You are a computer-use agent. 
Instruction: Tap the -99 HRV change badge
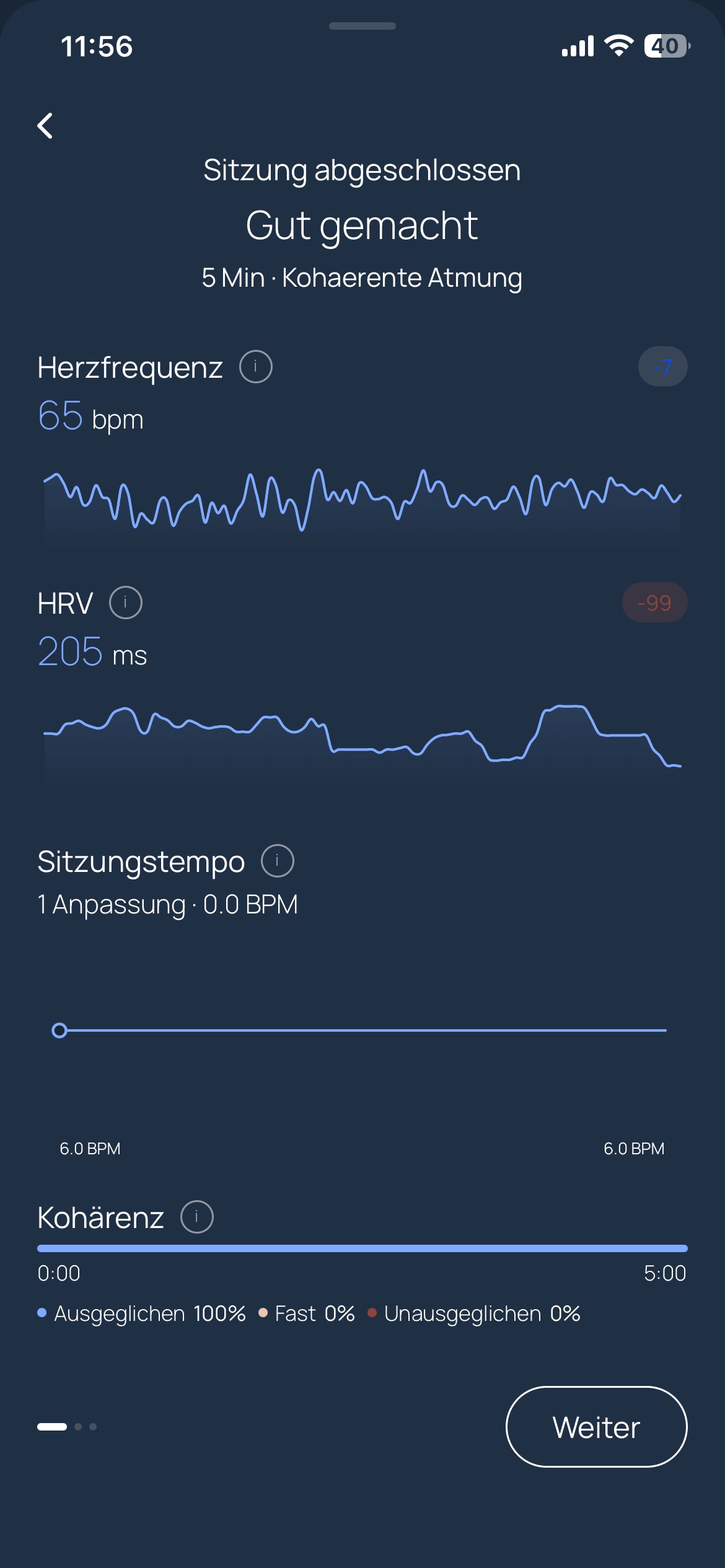coord(655,603)
